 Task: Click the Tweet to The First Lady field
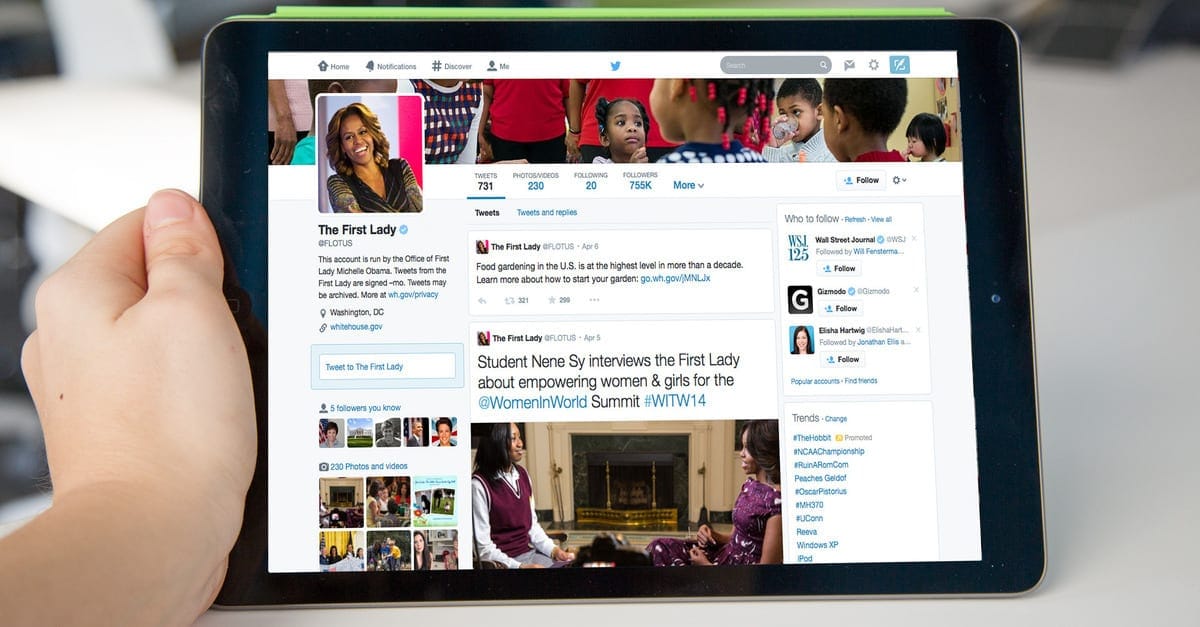(387, 367)
